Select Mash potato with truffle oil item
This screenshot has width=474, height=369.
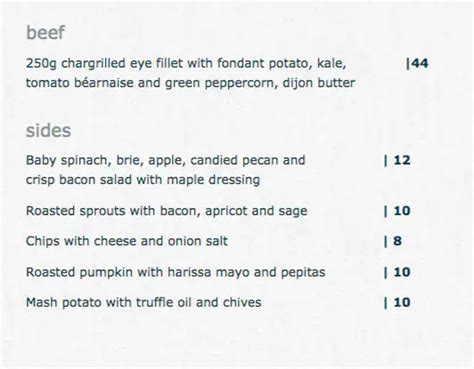[x=144, y=303]
